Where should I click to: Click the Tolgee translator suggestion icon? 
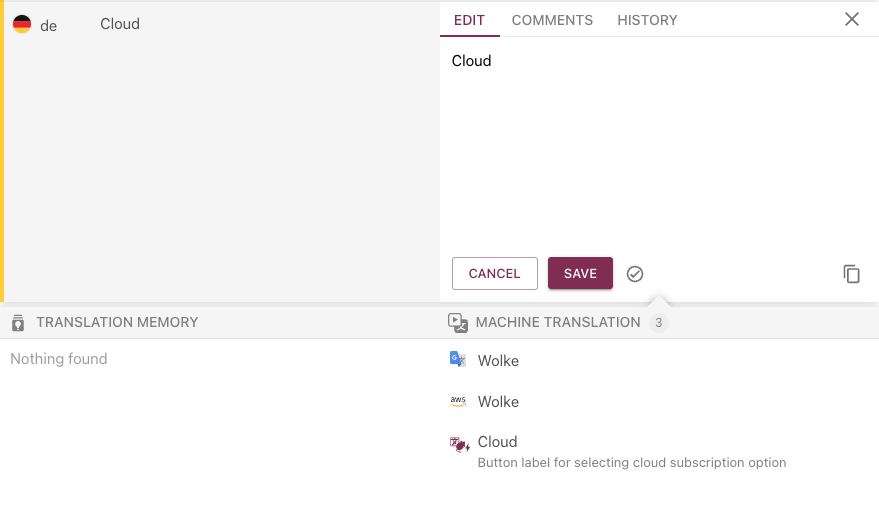click(x=459, y=445)
